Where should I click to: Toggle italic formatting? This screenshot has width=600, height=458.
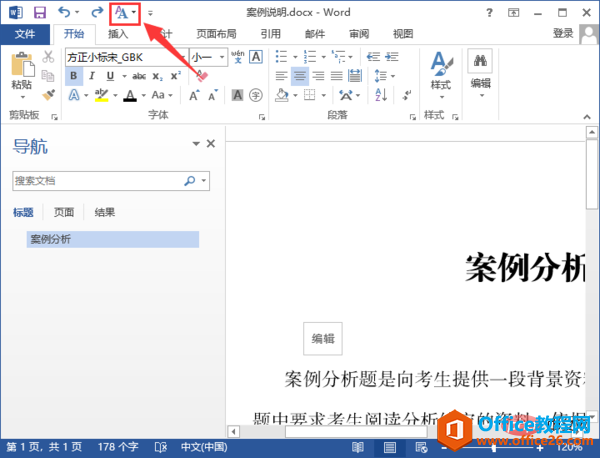tap(92, 76)
